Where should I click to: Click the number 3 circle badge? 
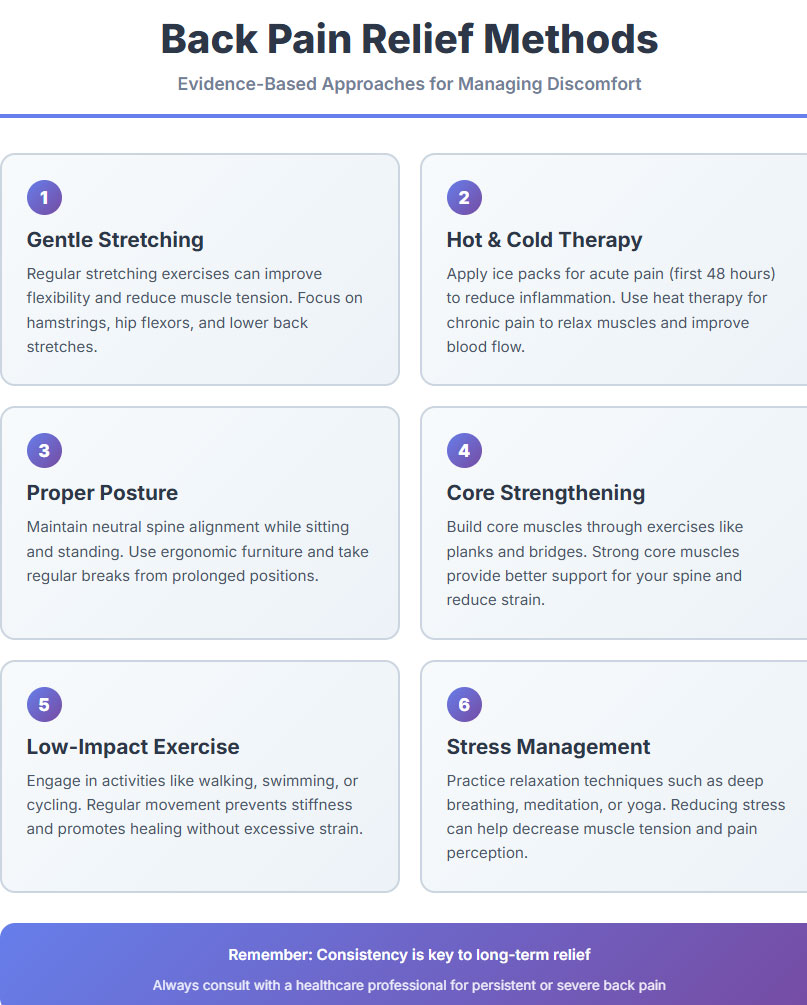[44, 450]
